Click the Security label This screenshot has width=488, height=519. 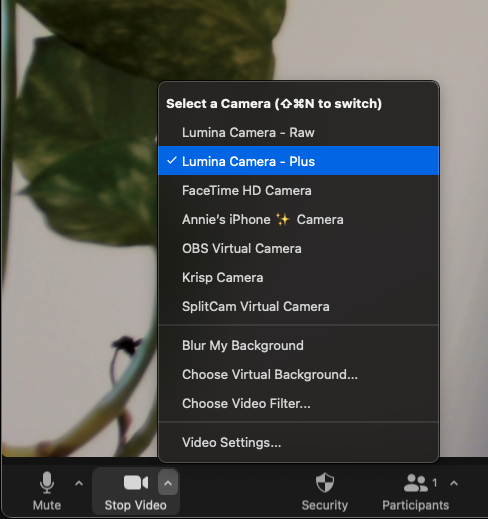[x=325, y=505]
